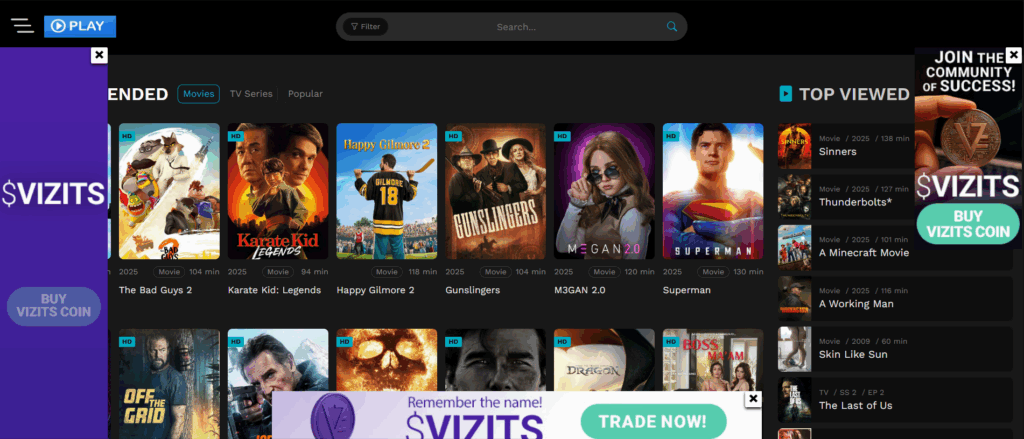Close the left Vizits ad
The image size is (1024, 439).
pyautogui.click(x=99, y=55)
